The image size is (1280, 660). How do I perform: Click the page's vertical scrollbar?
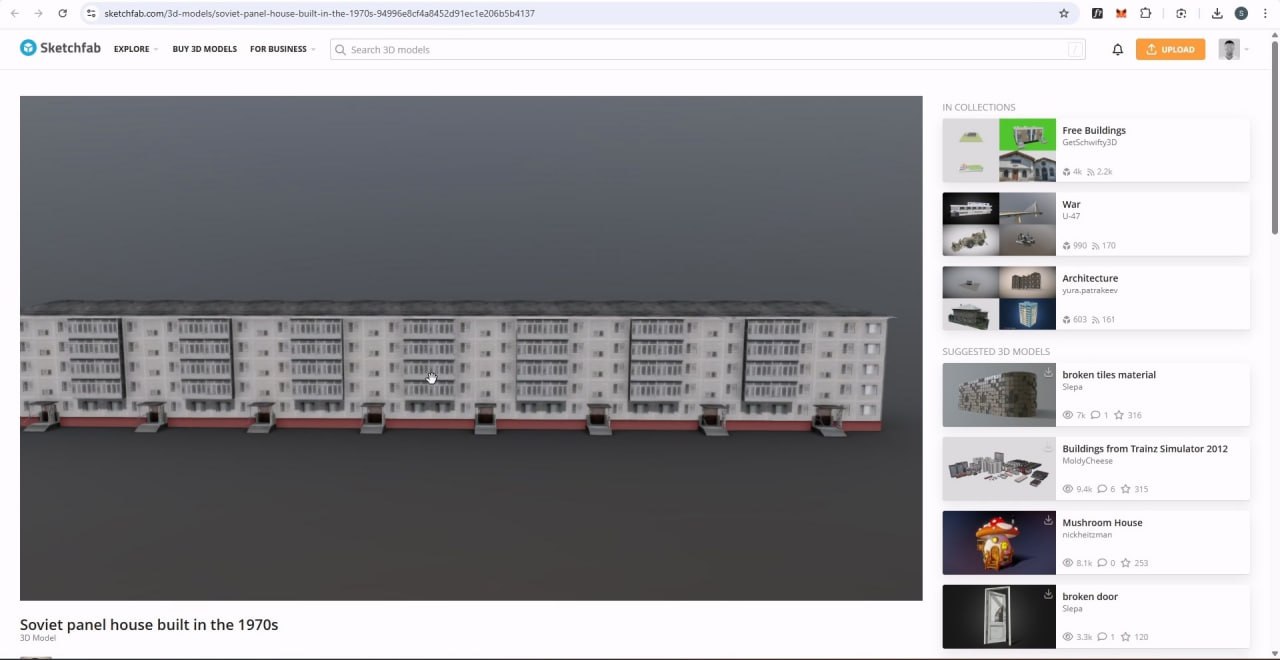click(1274, 150)
